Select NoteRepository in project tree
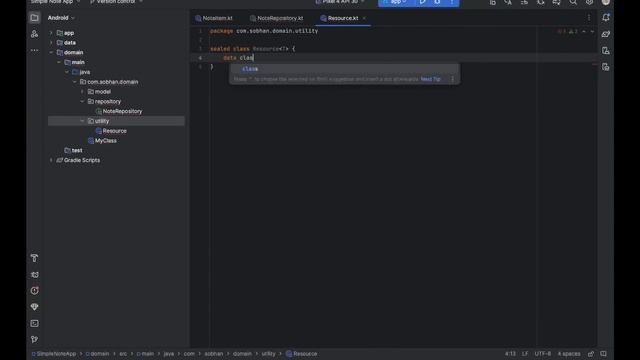The image size is (640, 360). pos(119,111)
